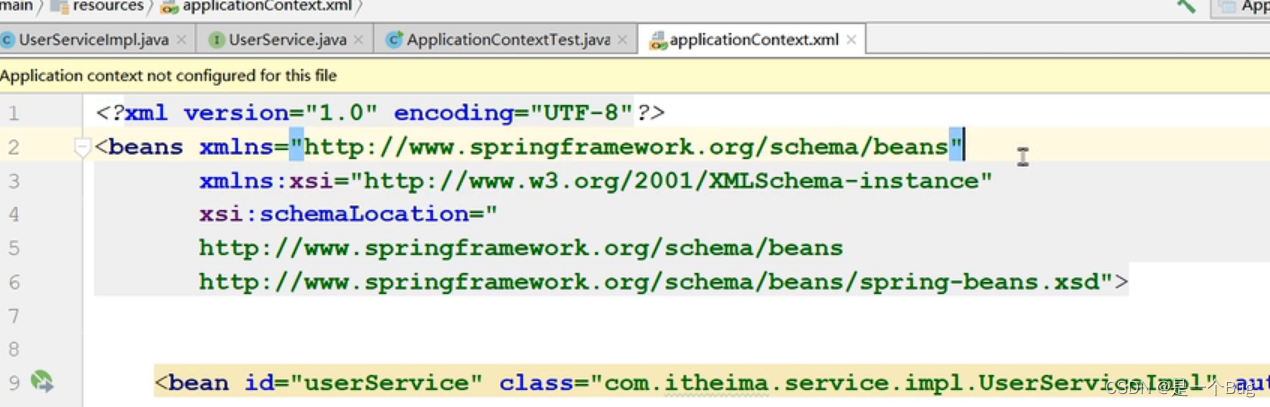Viewport: 1270px width, 407px height.
Task: Click the xmlns beans namespace URL on line 2
Action: coord(626,147)
